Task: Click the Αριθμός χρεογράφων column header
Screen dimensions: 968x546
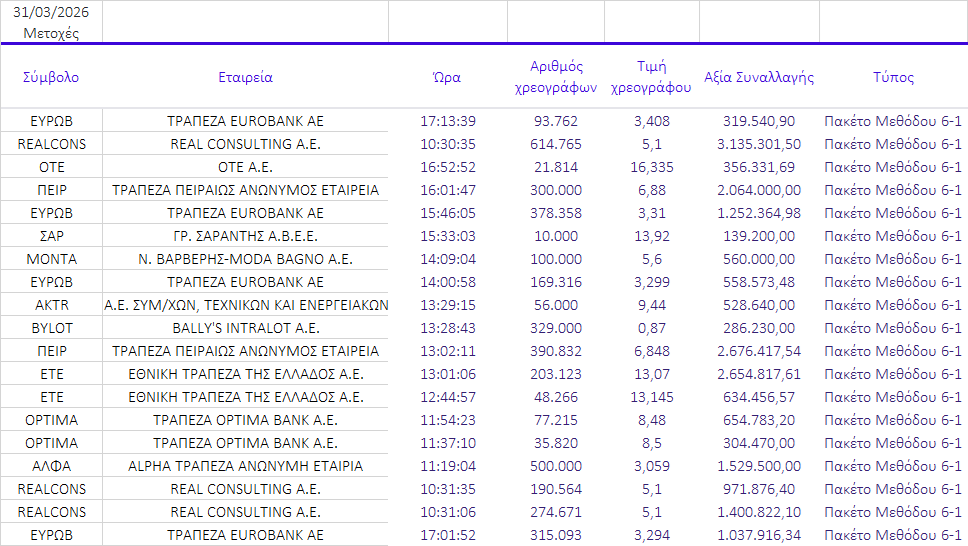Action: (556, 77)
